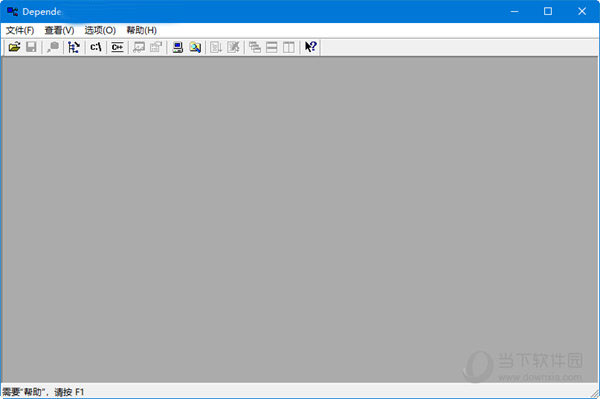Image resolution: width=600 pixels, height=399 pixels.
Task: Click view module in external viewer icon
Action: tap(139, 47)
